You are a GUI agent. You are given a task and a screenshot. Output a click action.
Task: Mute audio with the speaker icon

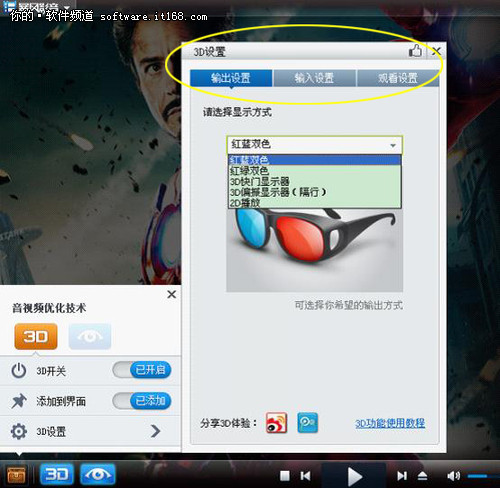coord(454,476)
